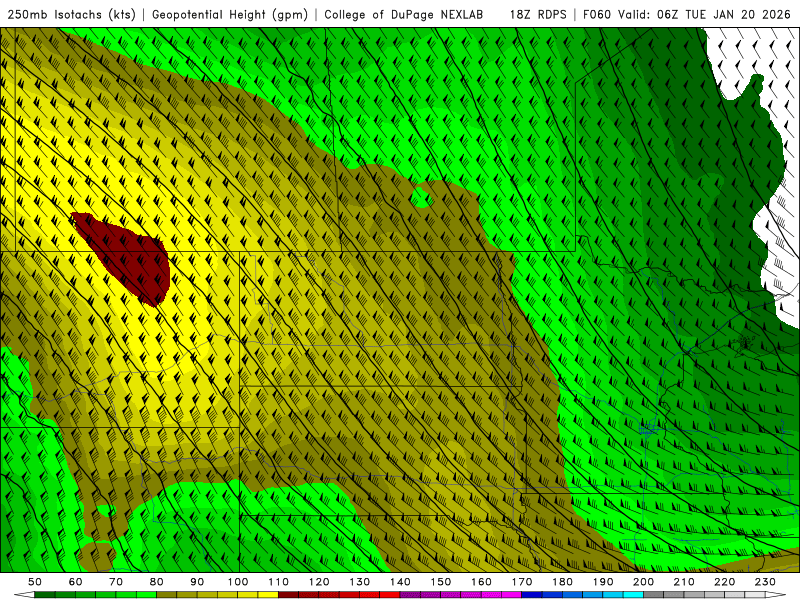Click the '18Z RDPS' model run label
This screenshot has height=600, width=800.
(x=538, y=14)
